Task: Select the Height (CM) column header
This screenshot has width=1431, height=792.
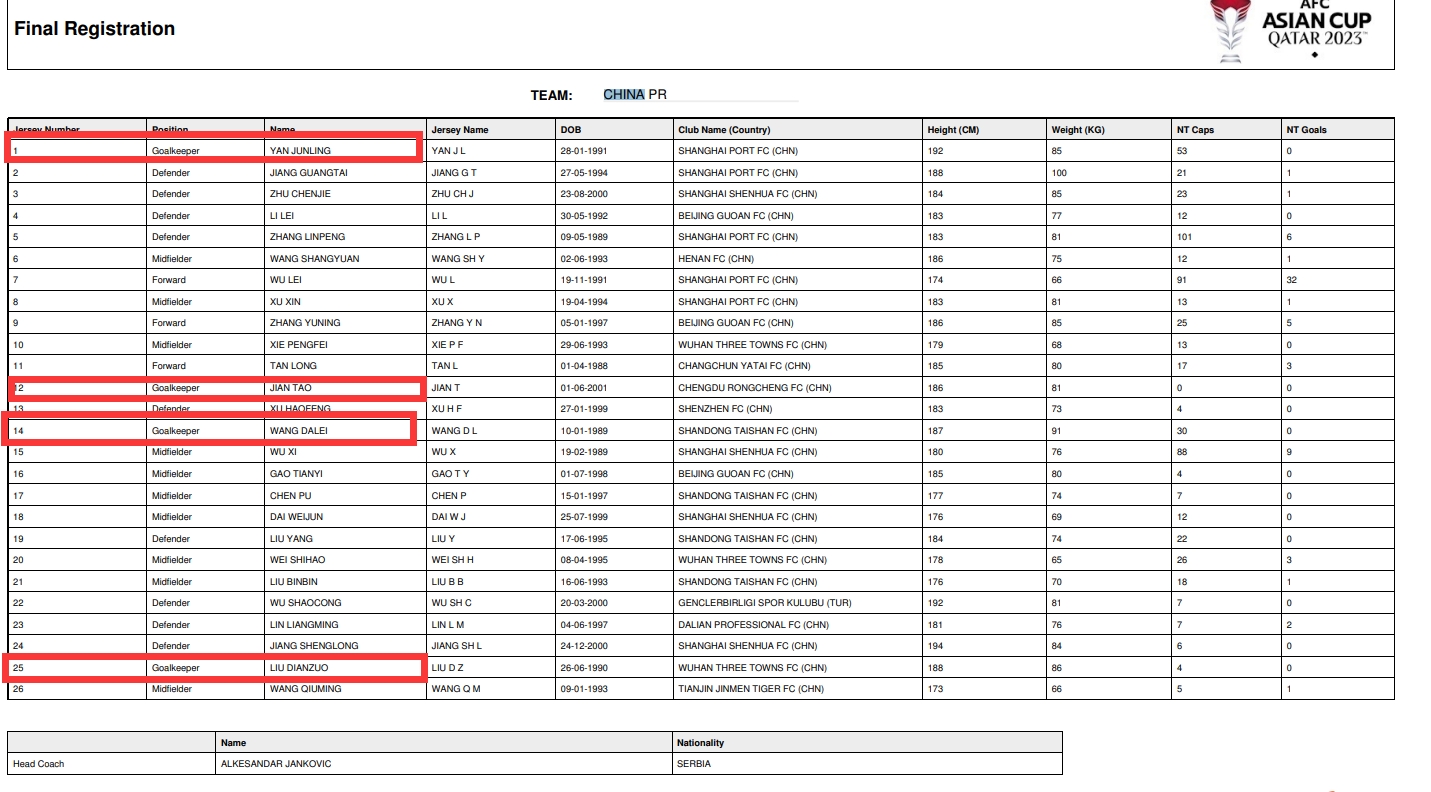Action: pos(953,130)
